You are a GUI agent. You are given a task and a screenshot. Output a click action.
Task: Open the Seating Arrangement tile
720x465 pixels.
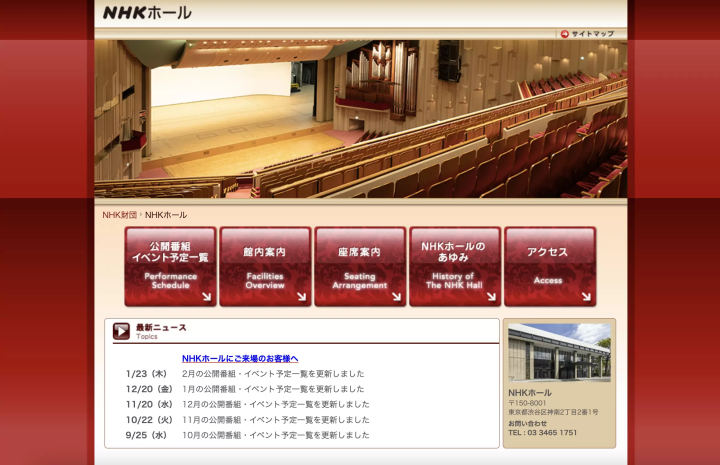point(360,266)
